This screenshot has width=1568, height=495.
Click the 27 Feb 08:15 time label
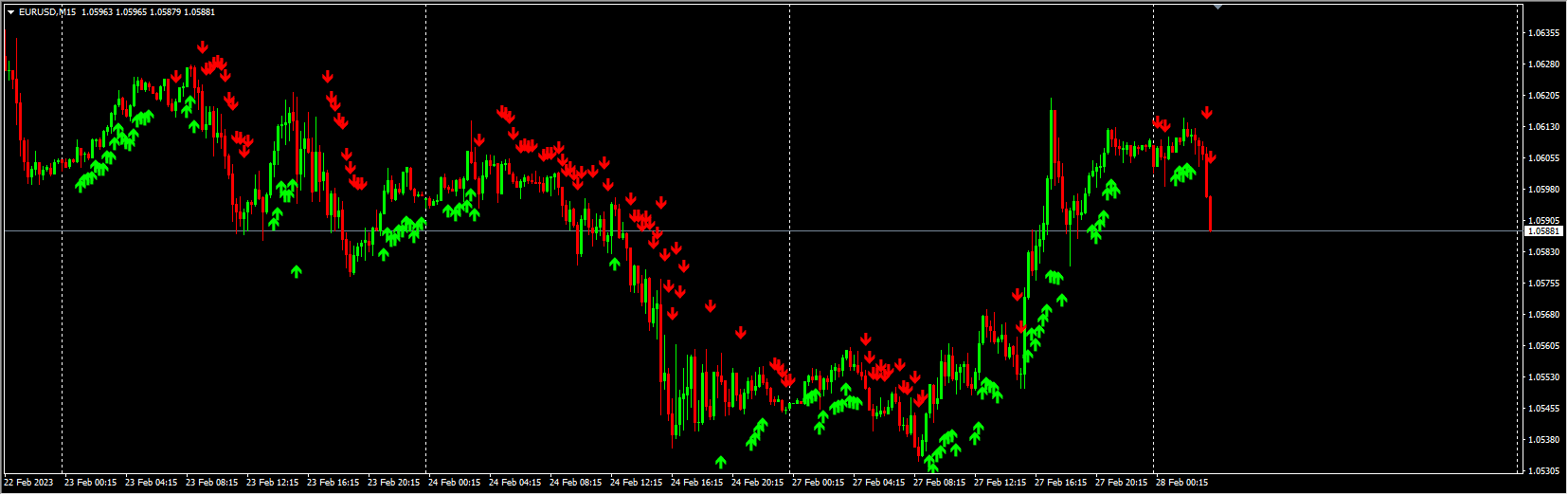pyautogui.click(x=940, y=483)
